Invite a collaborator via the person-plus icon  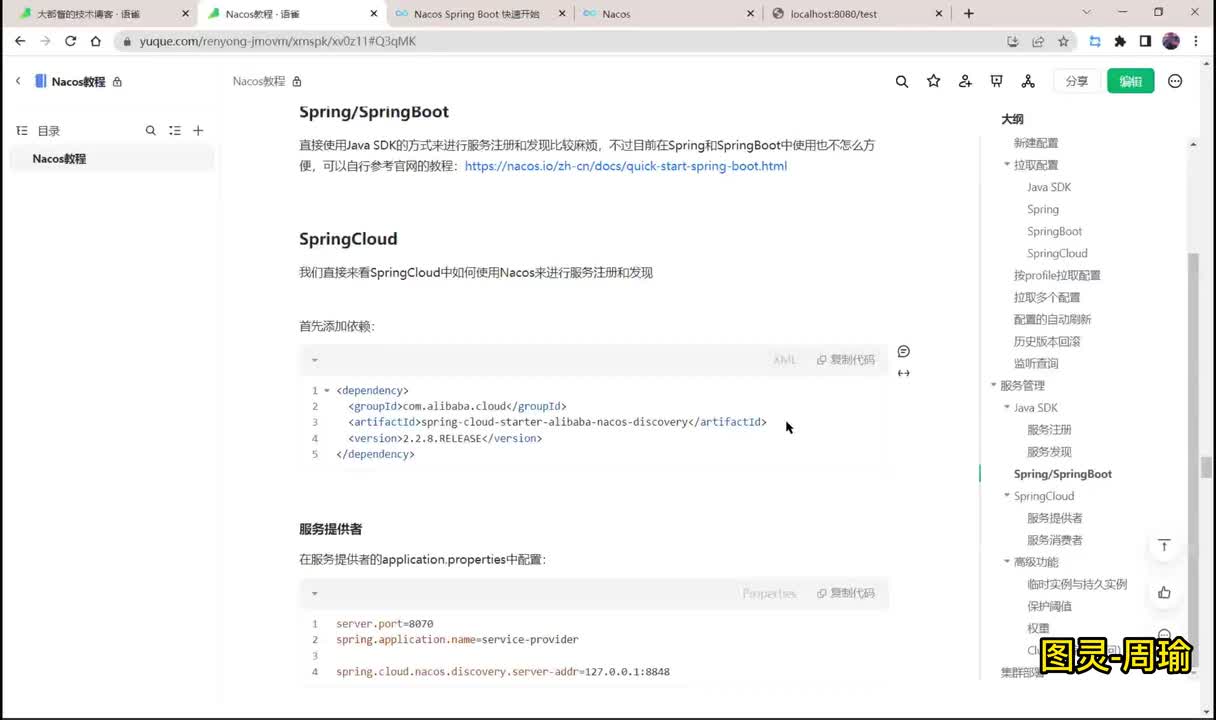coord(965,81)
